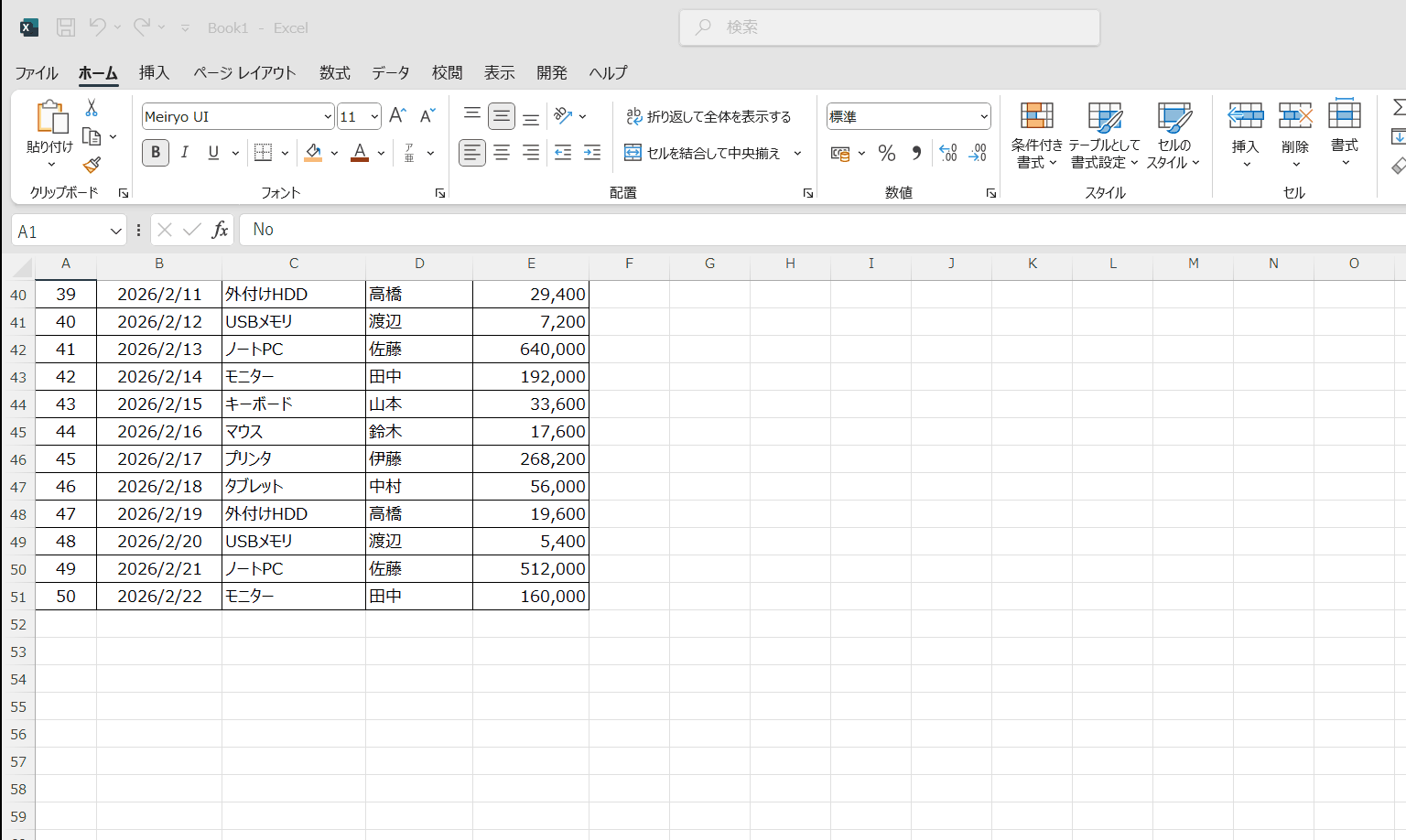
Task: Toggle align left
Action: click(x=472, y=153)
